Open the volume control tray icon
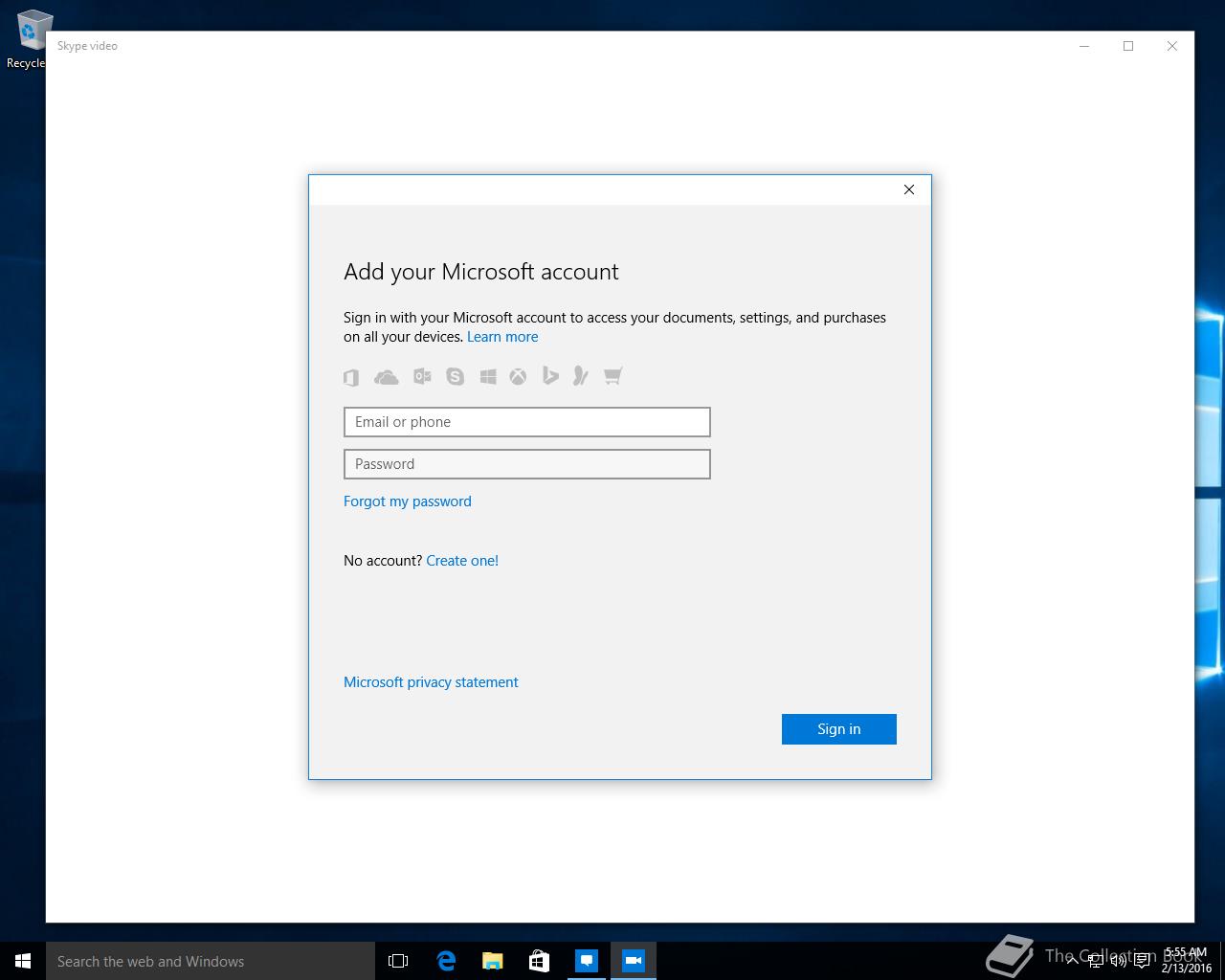 1119,961
